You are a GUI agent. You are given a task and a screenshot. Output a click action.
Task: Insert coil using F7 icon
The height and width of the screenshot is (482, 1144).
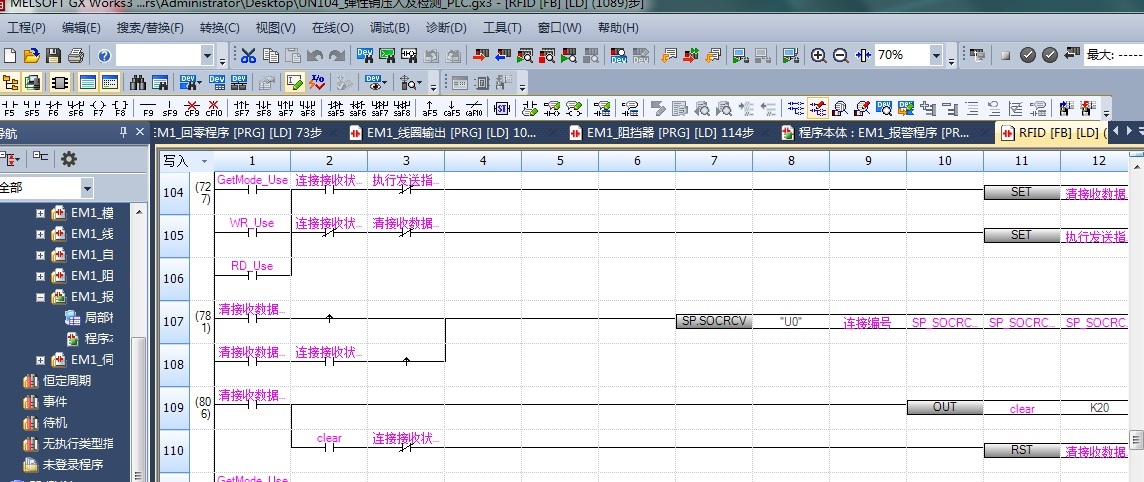99,107
